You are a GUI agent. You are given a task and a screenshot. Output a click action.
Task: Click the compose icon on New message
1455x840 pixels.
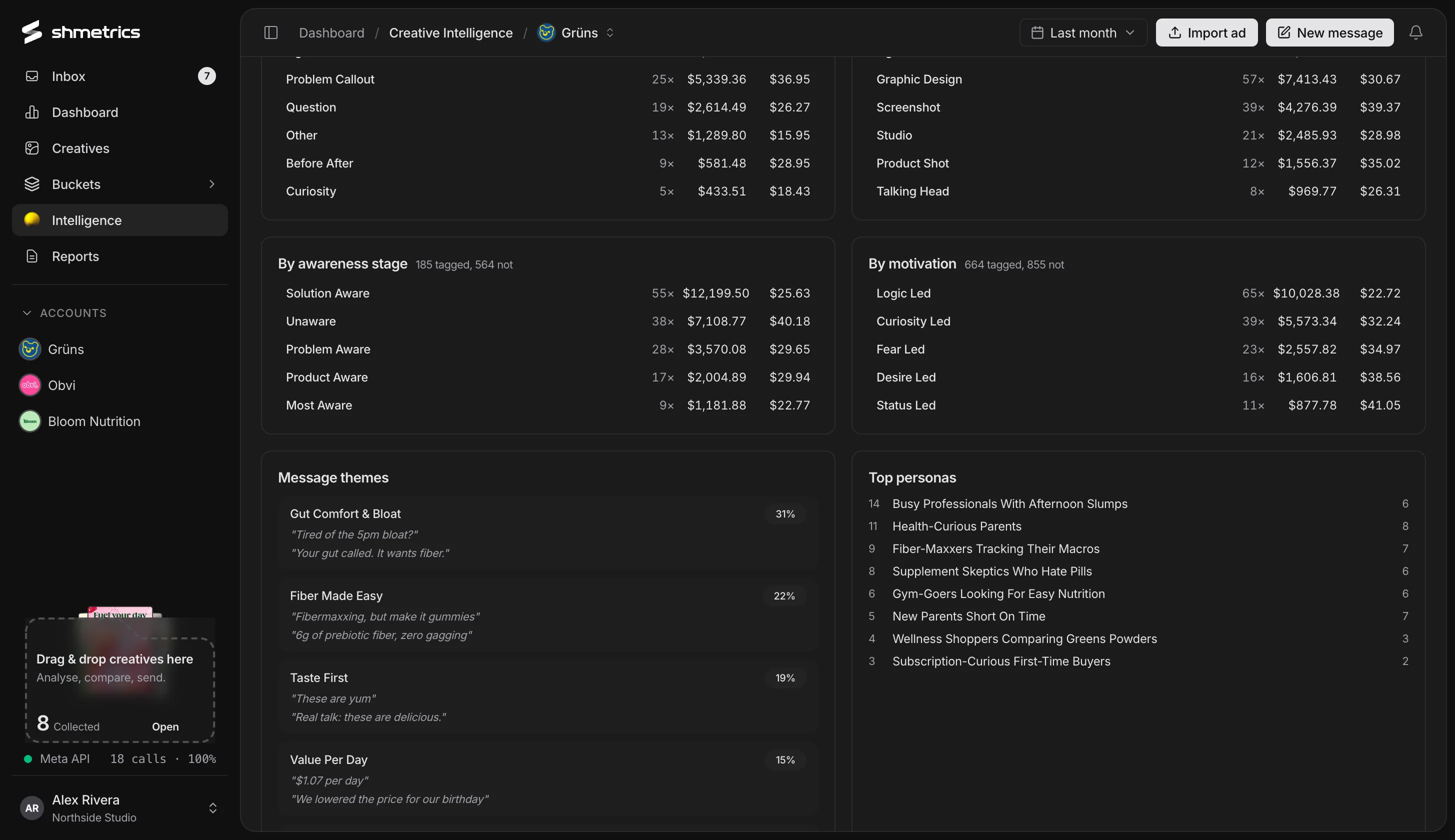pos(1283,33)
